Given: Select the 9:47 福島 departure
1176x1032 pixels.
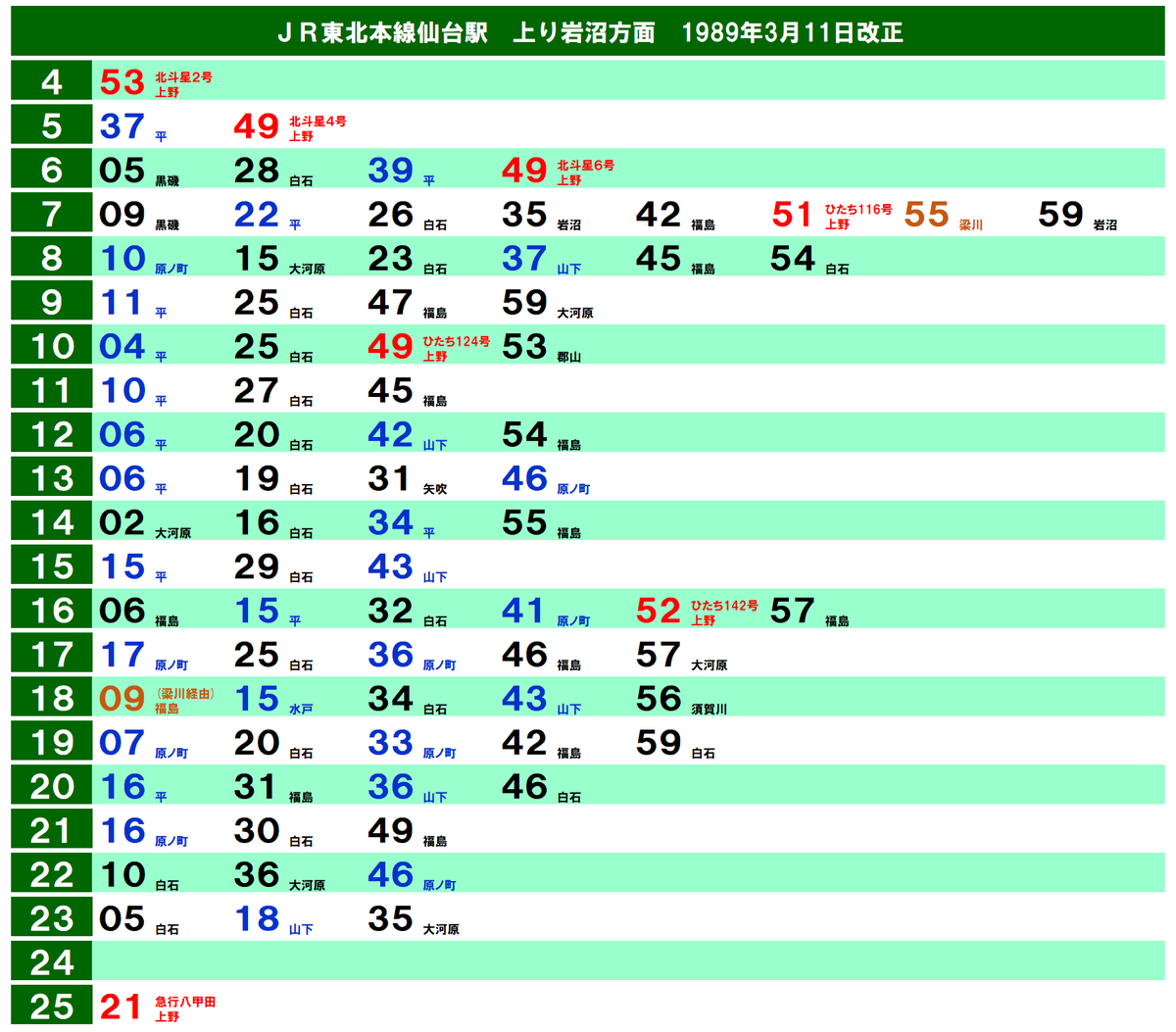Looking at the screenshot, I should [x=408, y=303].
